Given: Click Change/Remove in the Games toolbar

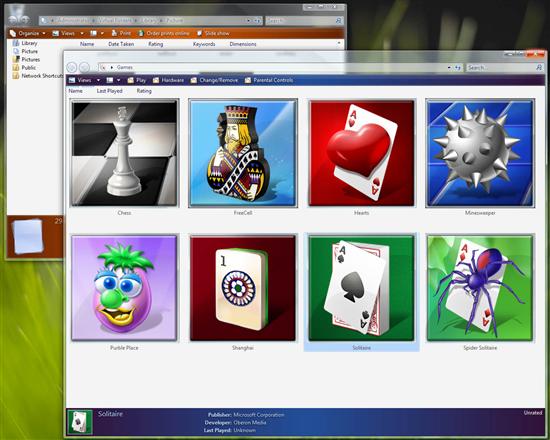Looking at the screenshot, I should point(214,80).
